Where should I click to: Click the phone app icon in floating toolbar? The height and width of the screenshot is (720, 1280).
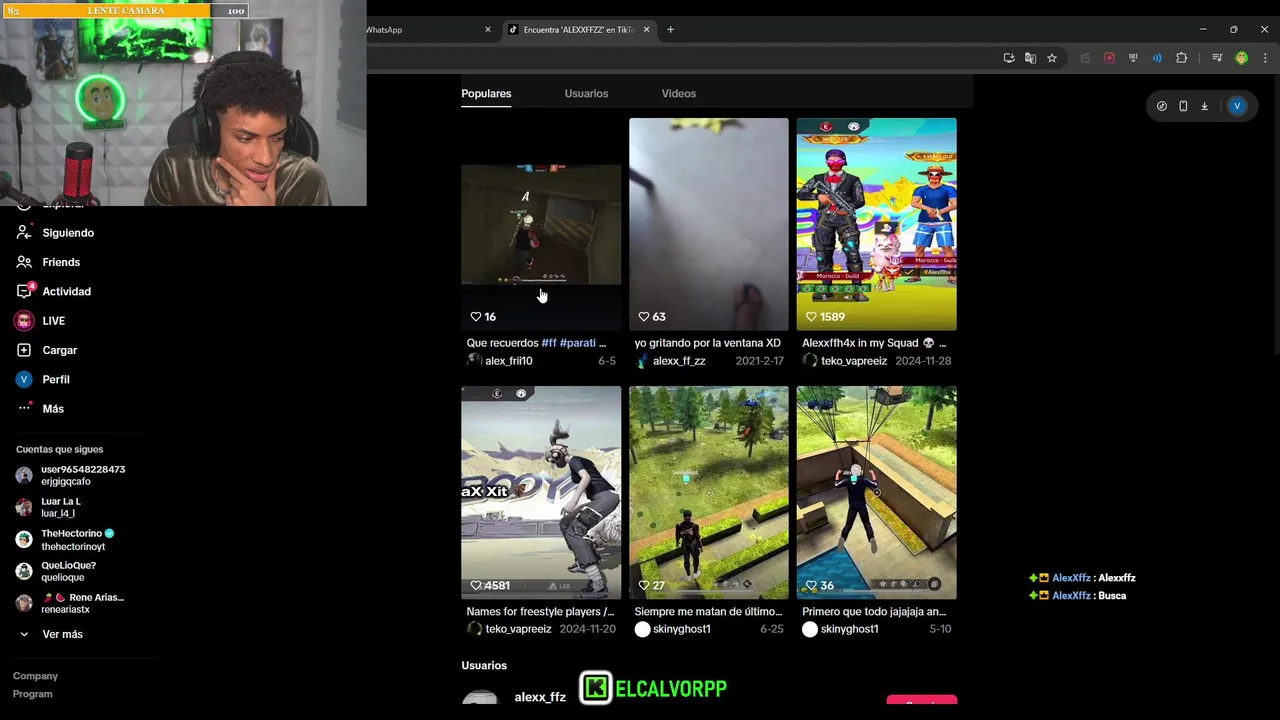[1183, 106]
